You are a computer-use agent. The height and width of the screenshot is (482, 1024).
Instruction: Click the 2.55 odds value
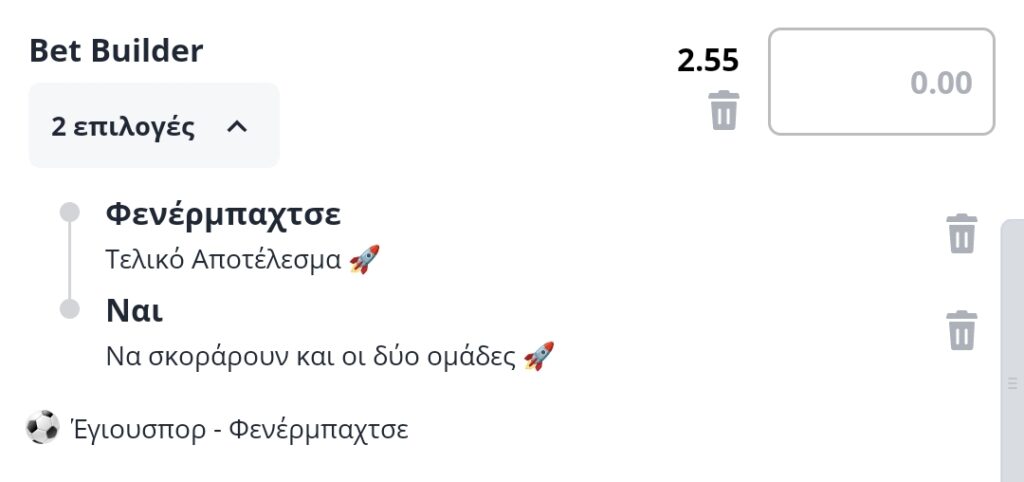(708, 61)
